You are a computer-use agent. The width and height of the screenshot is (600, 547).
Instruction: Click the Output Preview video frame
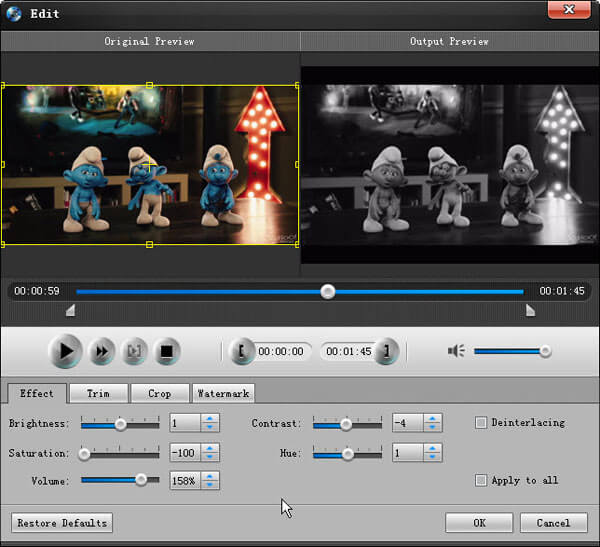[450, 165]
